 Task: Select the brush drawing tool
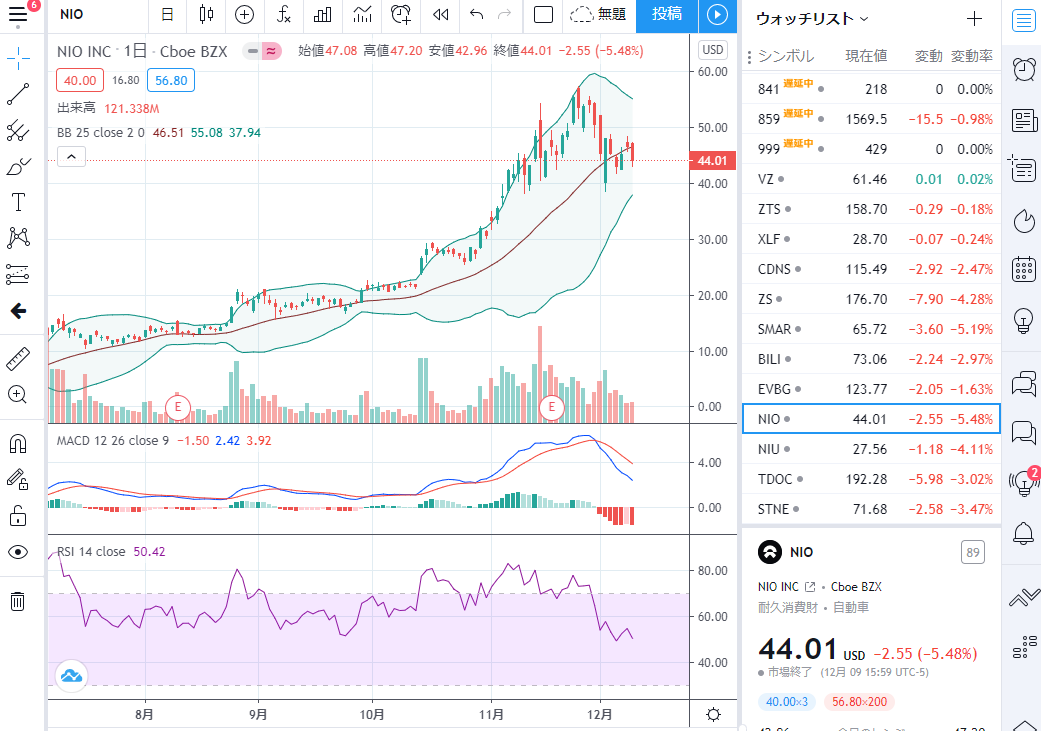pyautogui.click(x=18, y=167)
